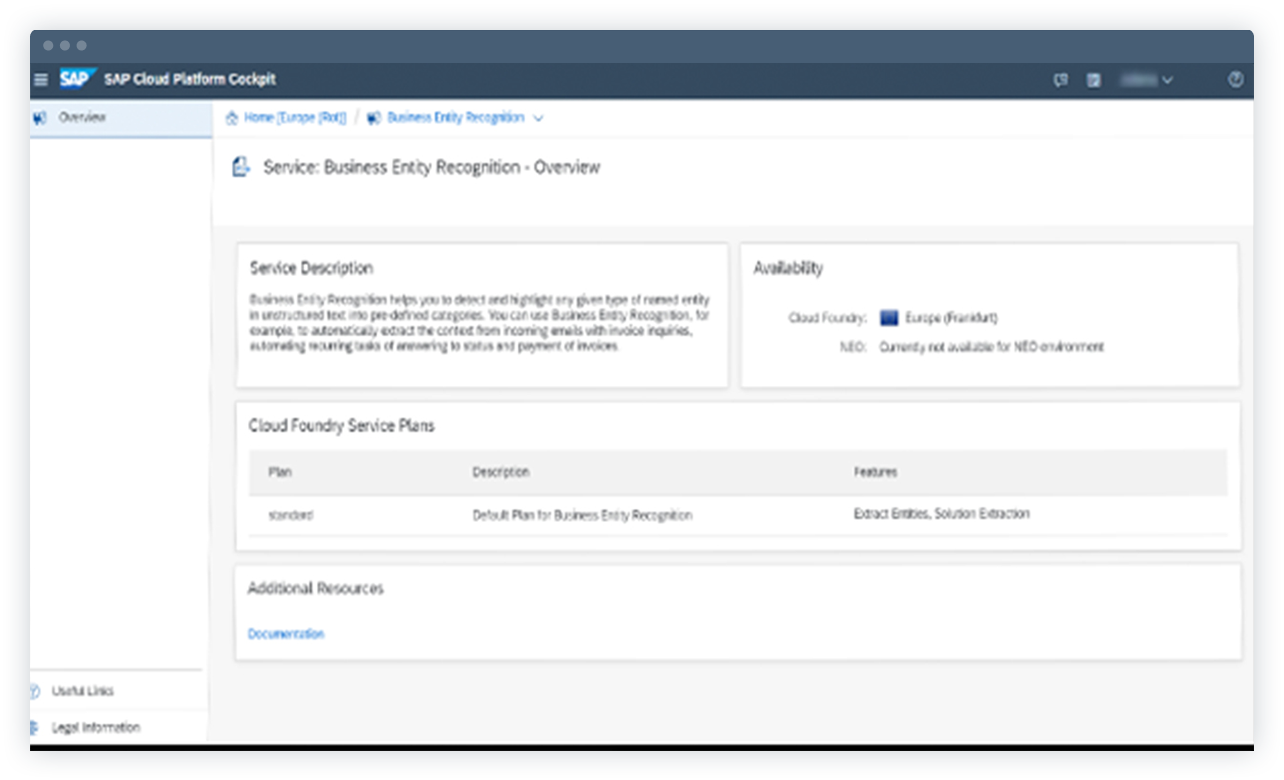Click the 'Service Description' heading
The width and height of the screenshot is (1284, 780).
311,269
